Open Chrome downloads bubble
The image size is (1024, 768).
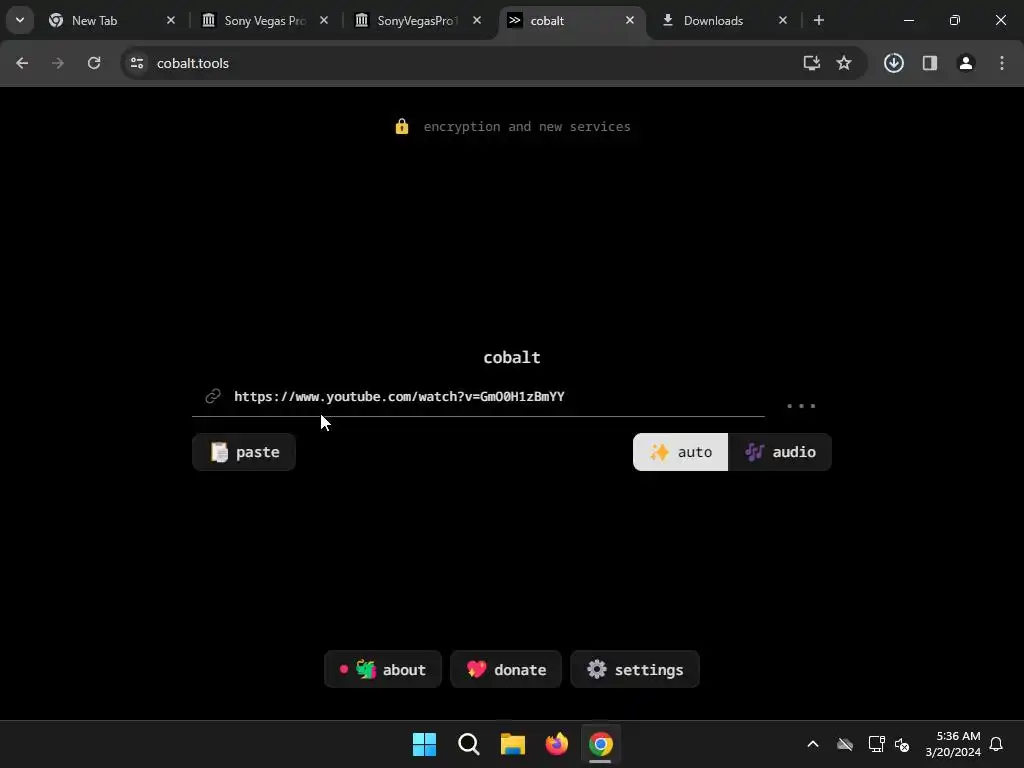[x=894, y=63]
